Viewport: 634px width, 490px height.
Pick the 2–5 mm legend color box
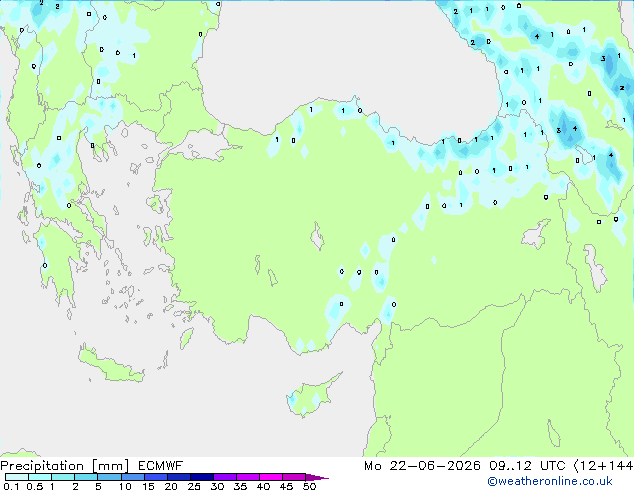click(86, 477)
